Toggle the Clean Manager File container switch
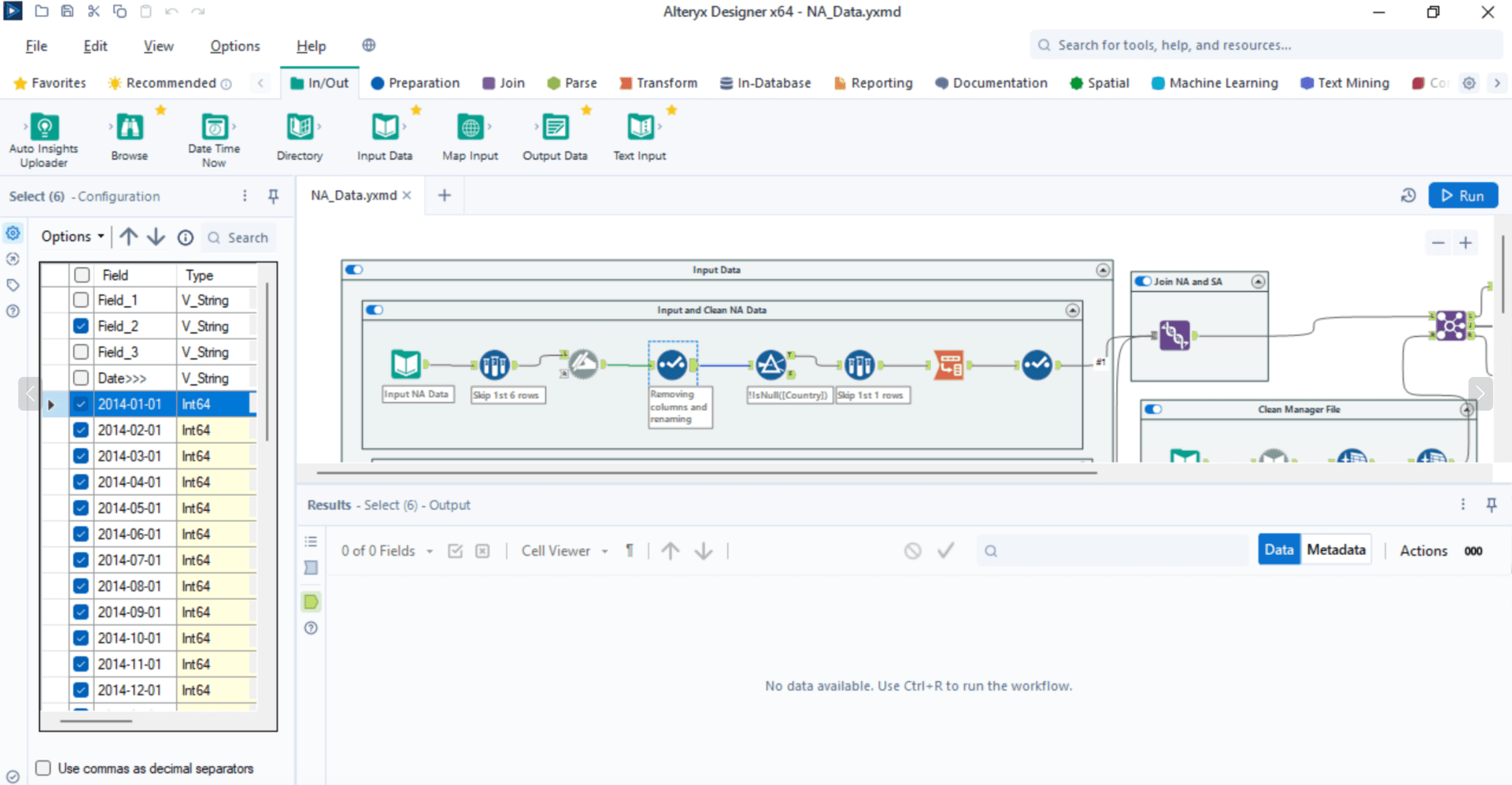This screenshot has height=785, width=1512. (x=1154, y=409)
